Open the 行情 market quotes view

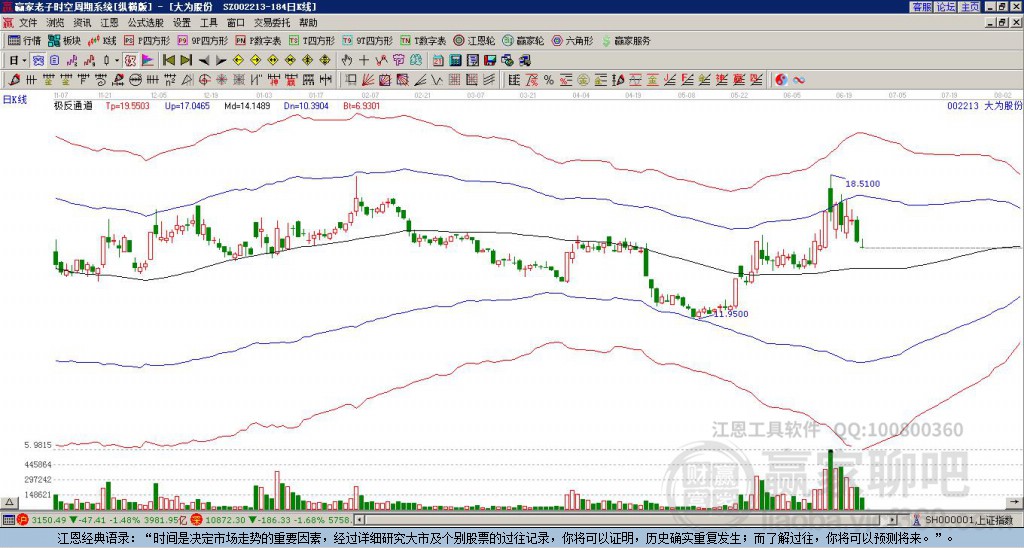click(24, 40)
